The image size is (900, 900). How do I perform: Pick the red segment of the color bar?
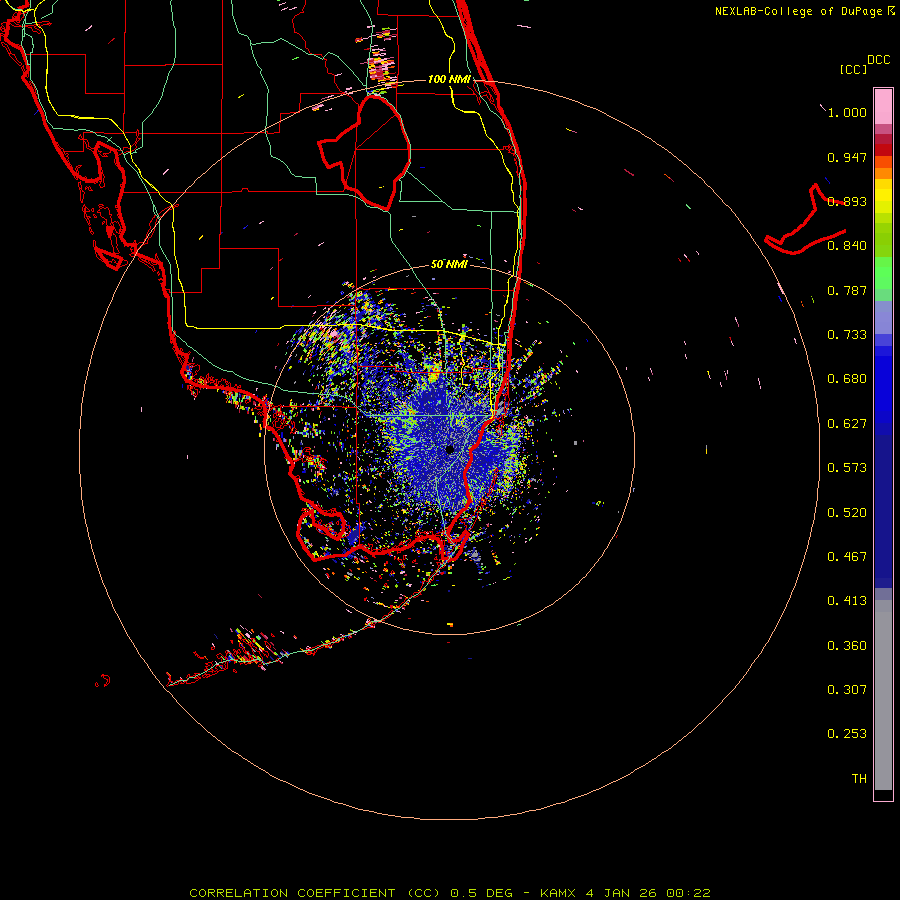pyautogui.click(x=883, y=150)
